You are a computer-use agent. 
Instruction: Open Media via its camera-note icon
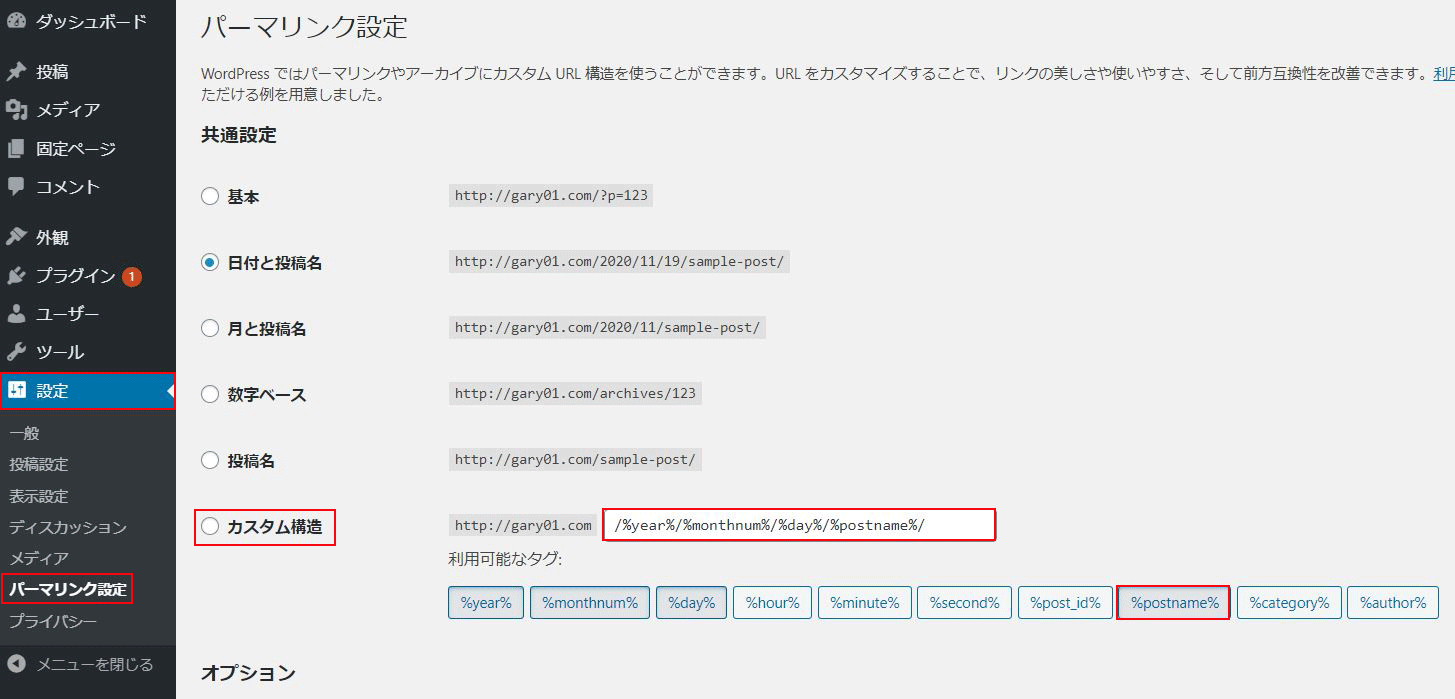click(16, 110)
